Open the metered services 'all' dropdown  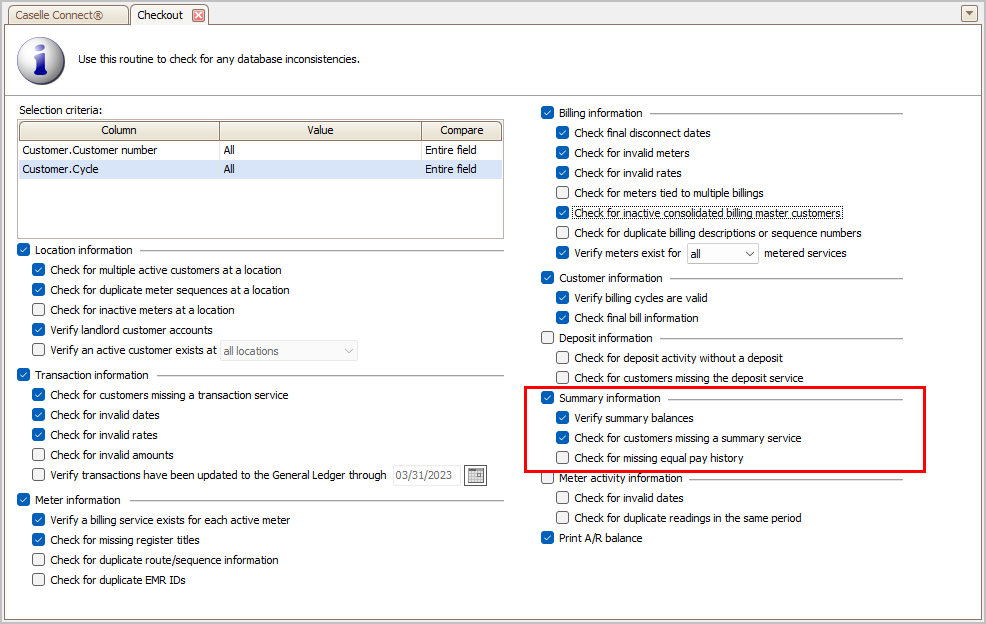pyautogui.click(x=723, y=254)
